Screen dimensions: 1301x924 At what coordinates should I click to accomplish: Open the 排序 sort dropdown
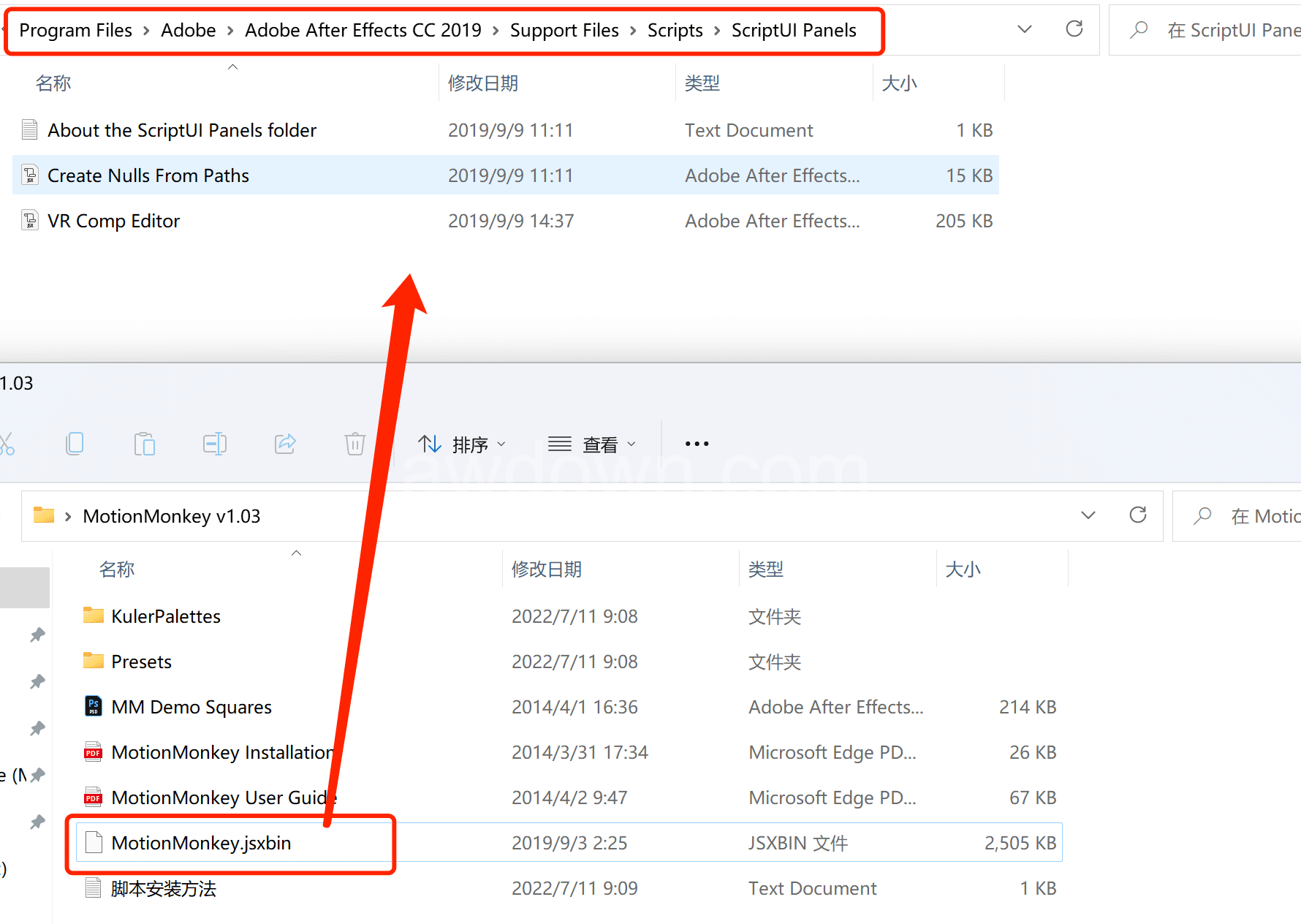[462, 444]
